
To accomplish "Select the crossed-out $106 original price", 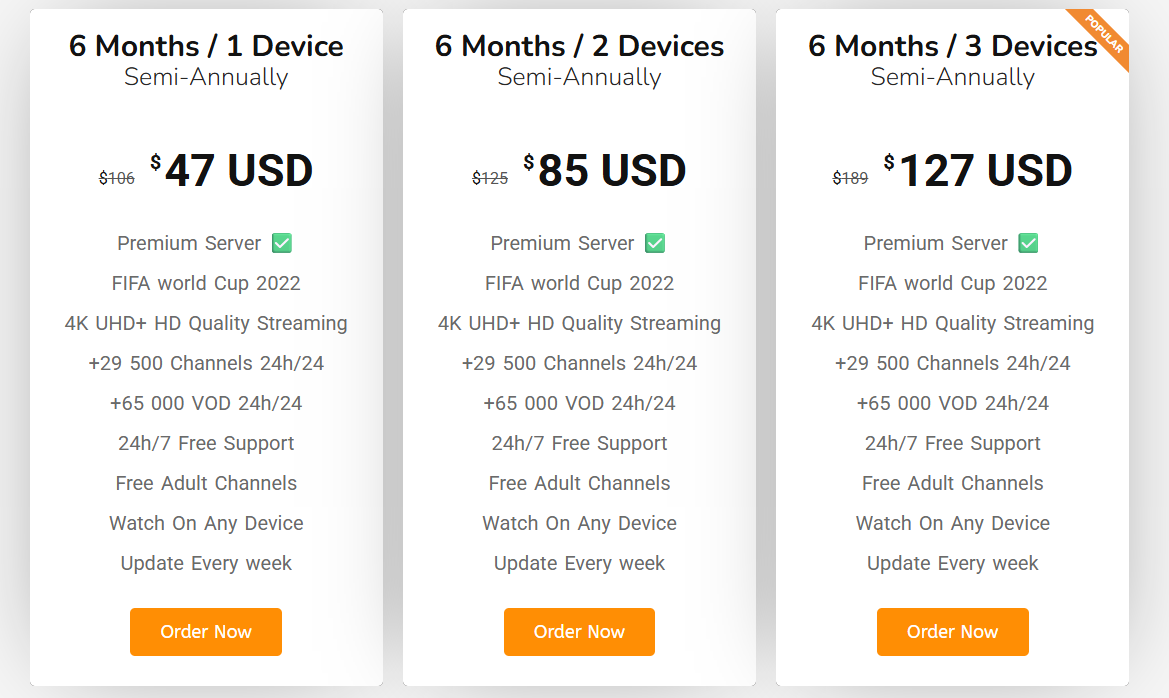I will point(117,178).
